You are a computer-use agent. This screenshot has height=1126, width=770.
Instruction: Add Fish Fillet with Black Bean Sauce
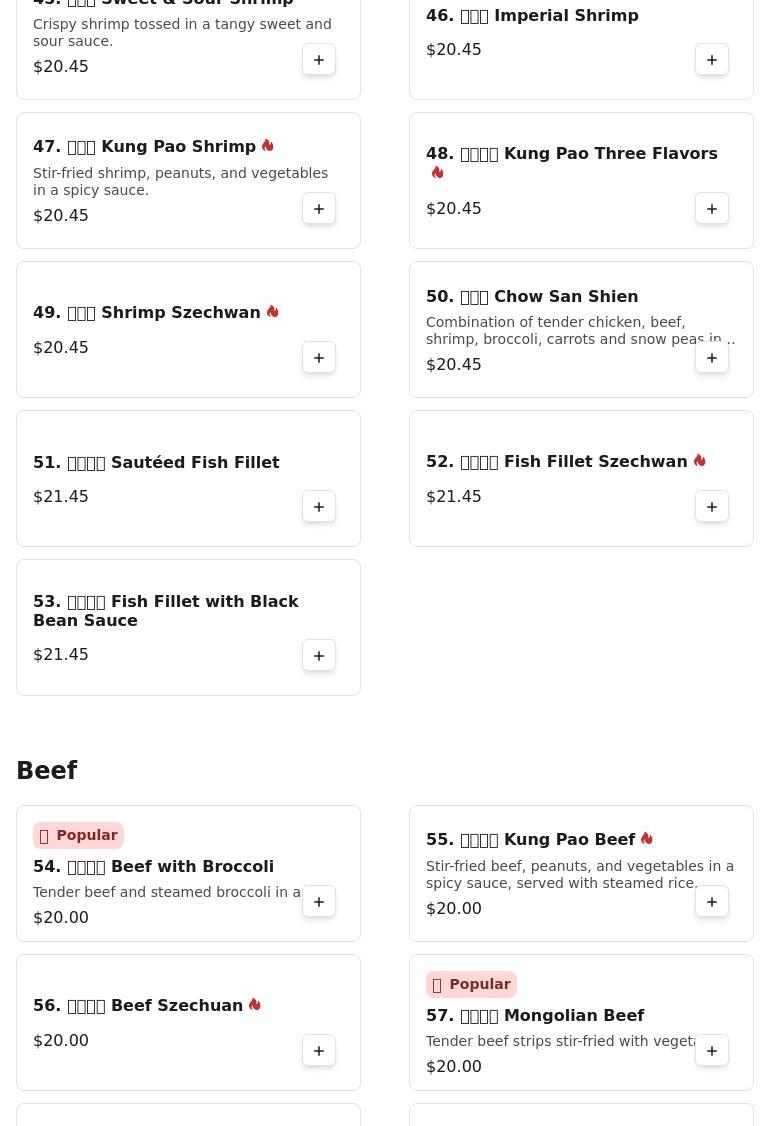[x=319, y=656]
